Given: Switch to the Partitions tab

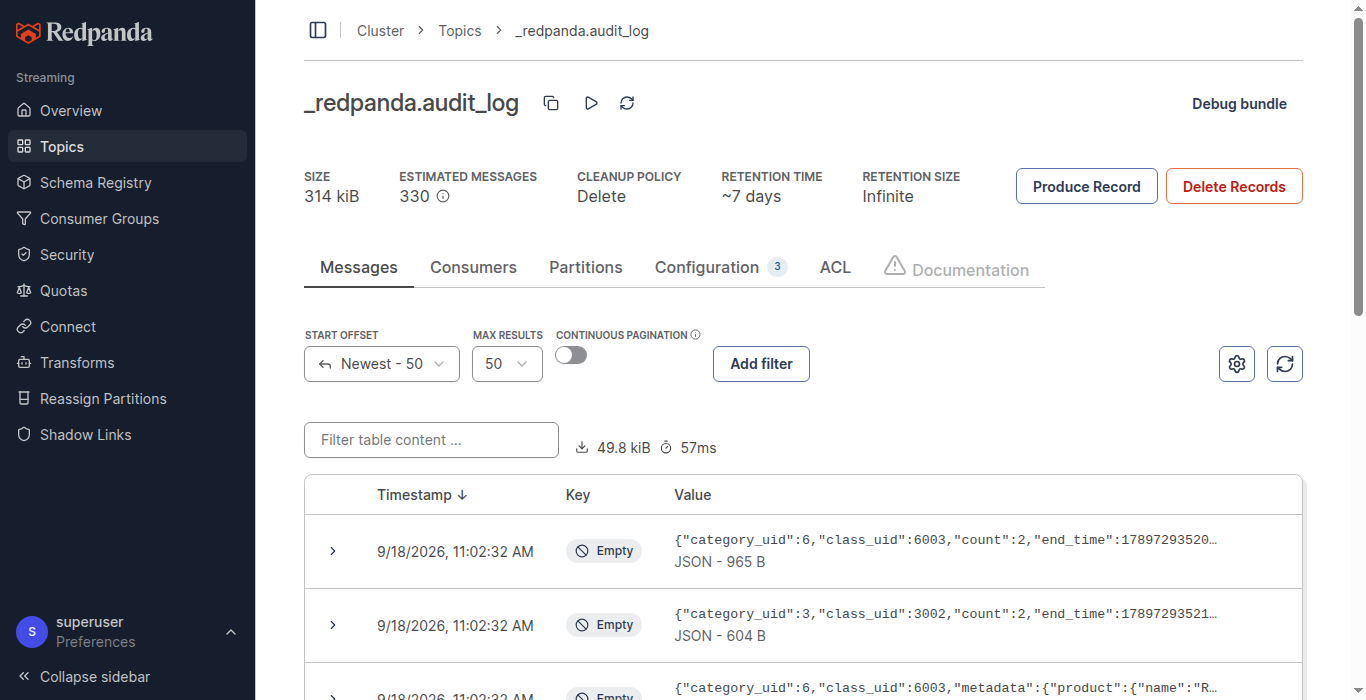Looking at the screenshot, I should [x=586, y=268].
